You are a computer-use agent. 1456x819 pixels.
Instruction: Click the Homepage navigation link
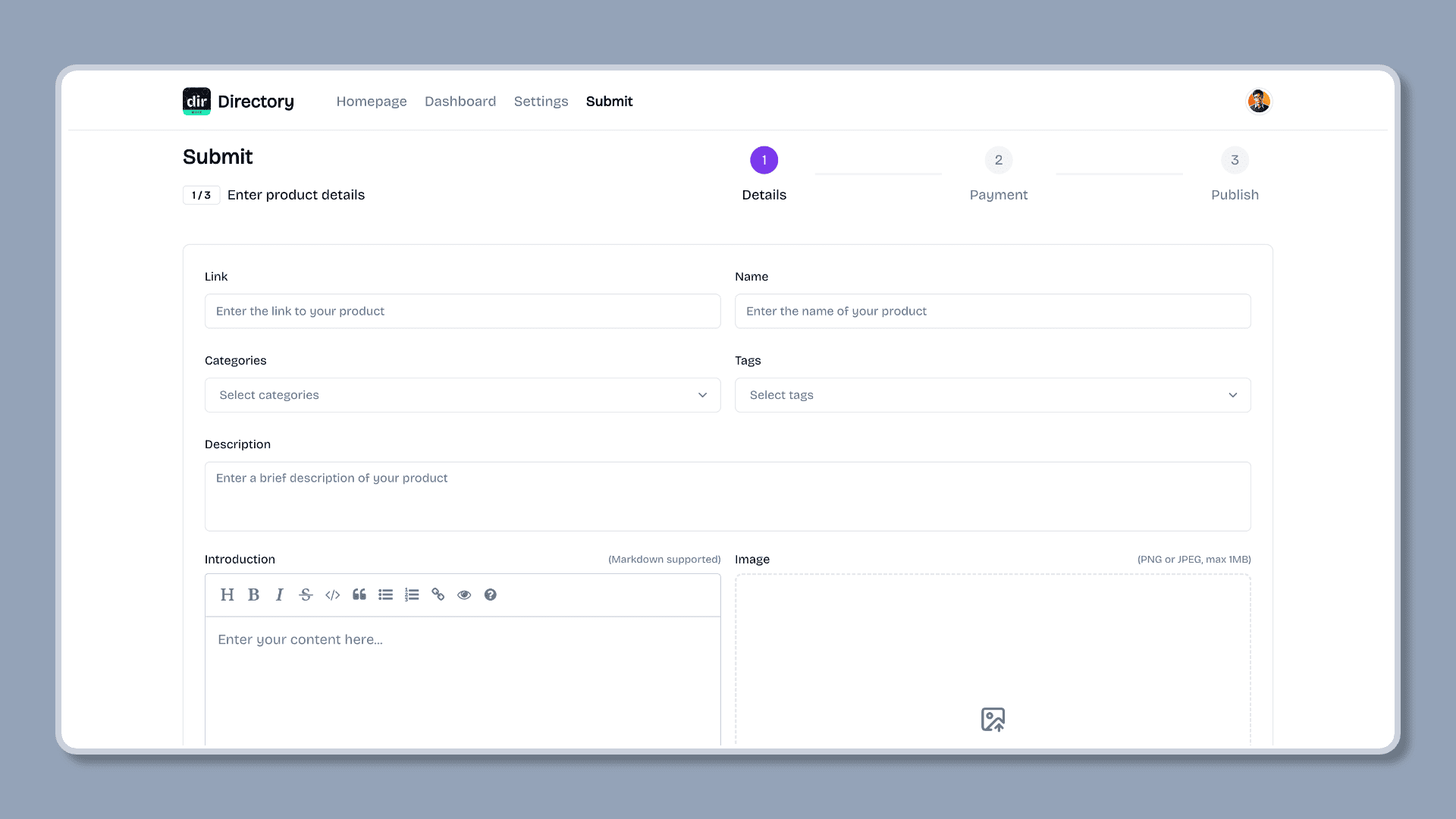[372, 101]
